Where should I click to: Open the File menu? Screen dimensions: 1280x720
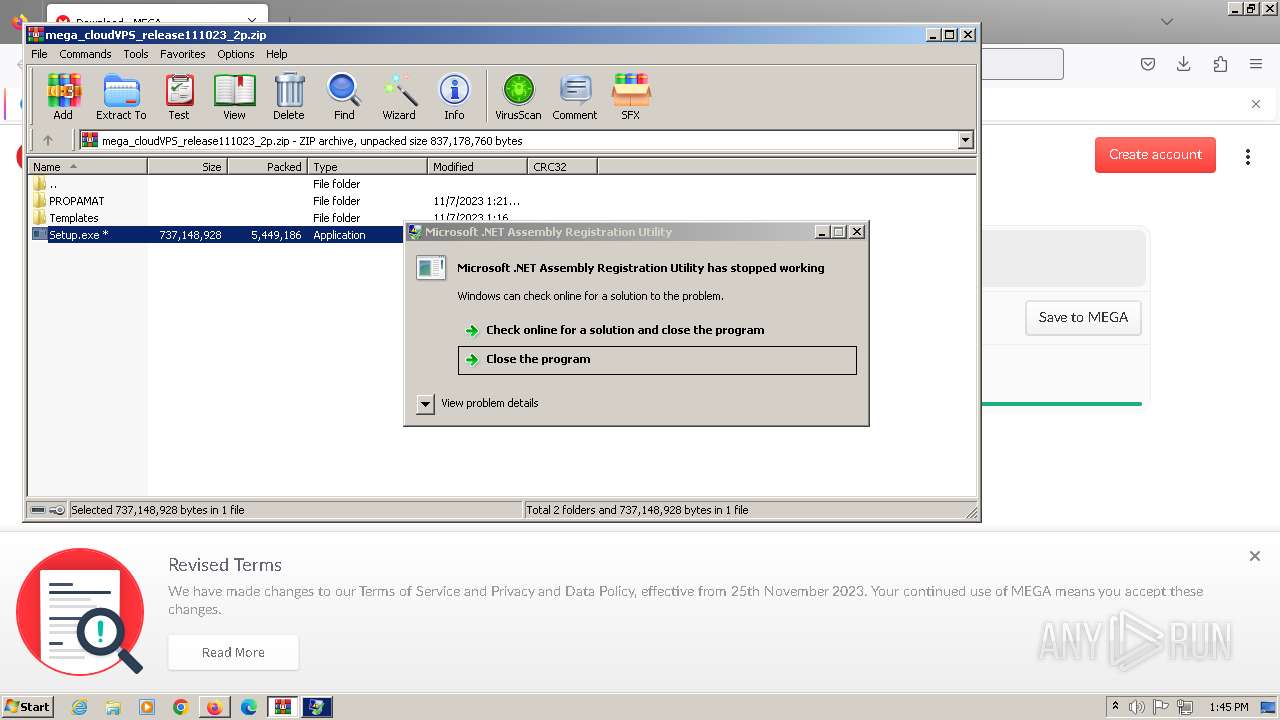(39, 54)
